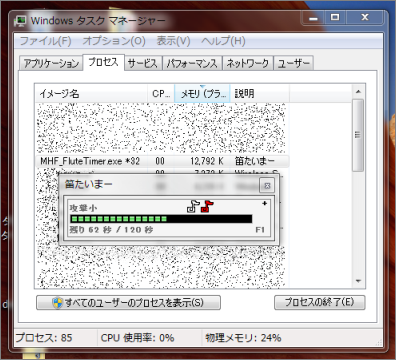The height and width of the screenshot is (360, 396).
Task: Click the 笛たいまー window title
Action: 88,184
